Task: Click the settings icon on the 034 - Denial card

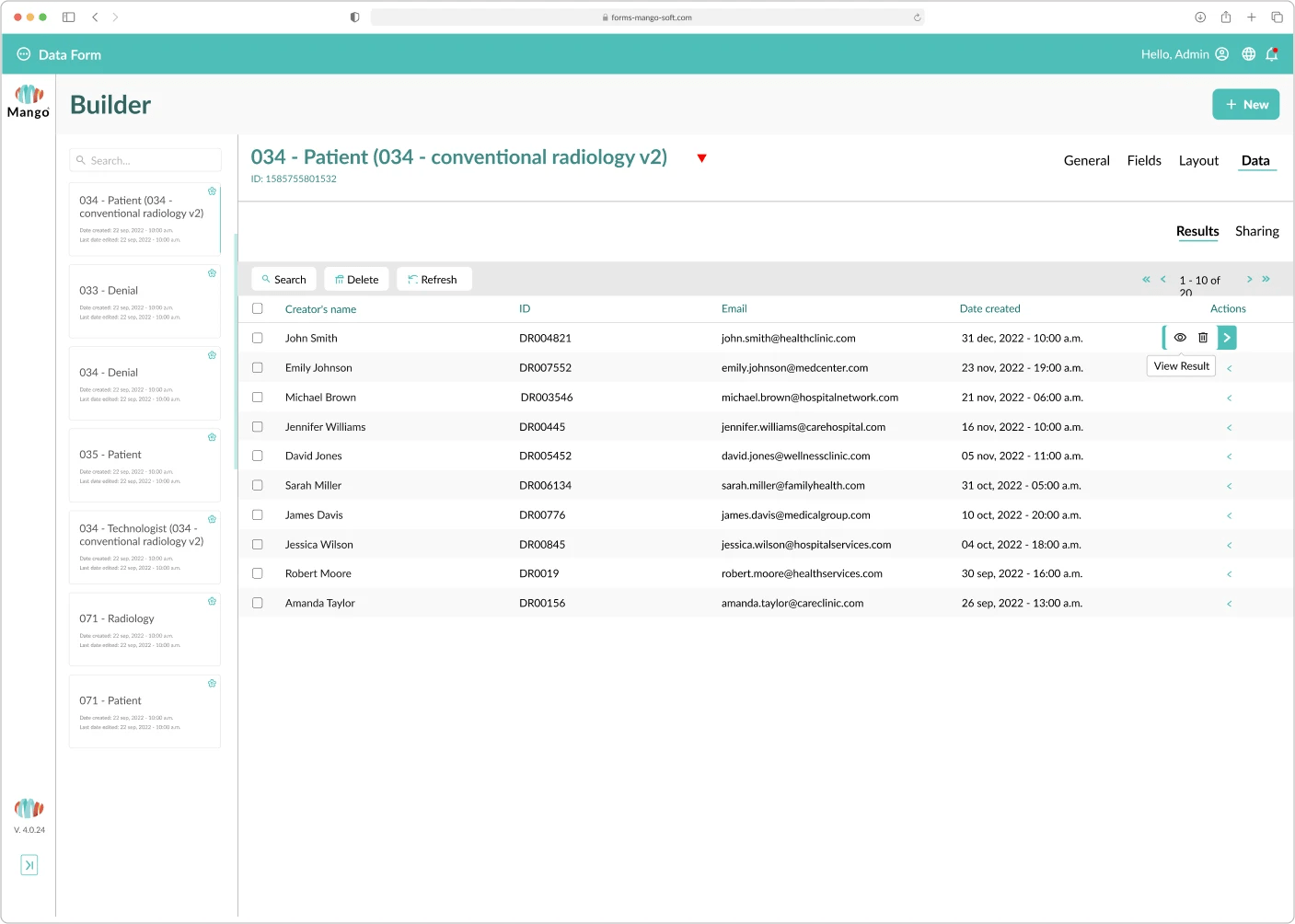Action: pos(212,355)
